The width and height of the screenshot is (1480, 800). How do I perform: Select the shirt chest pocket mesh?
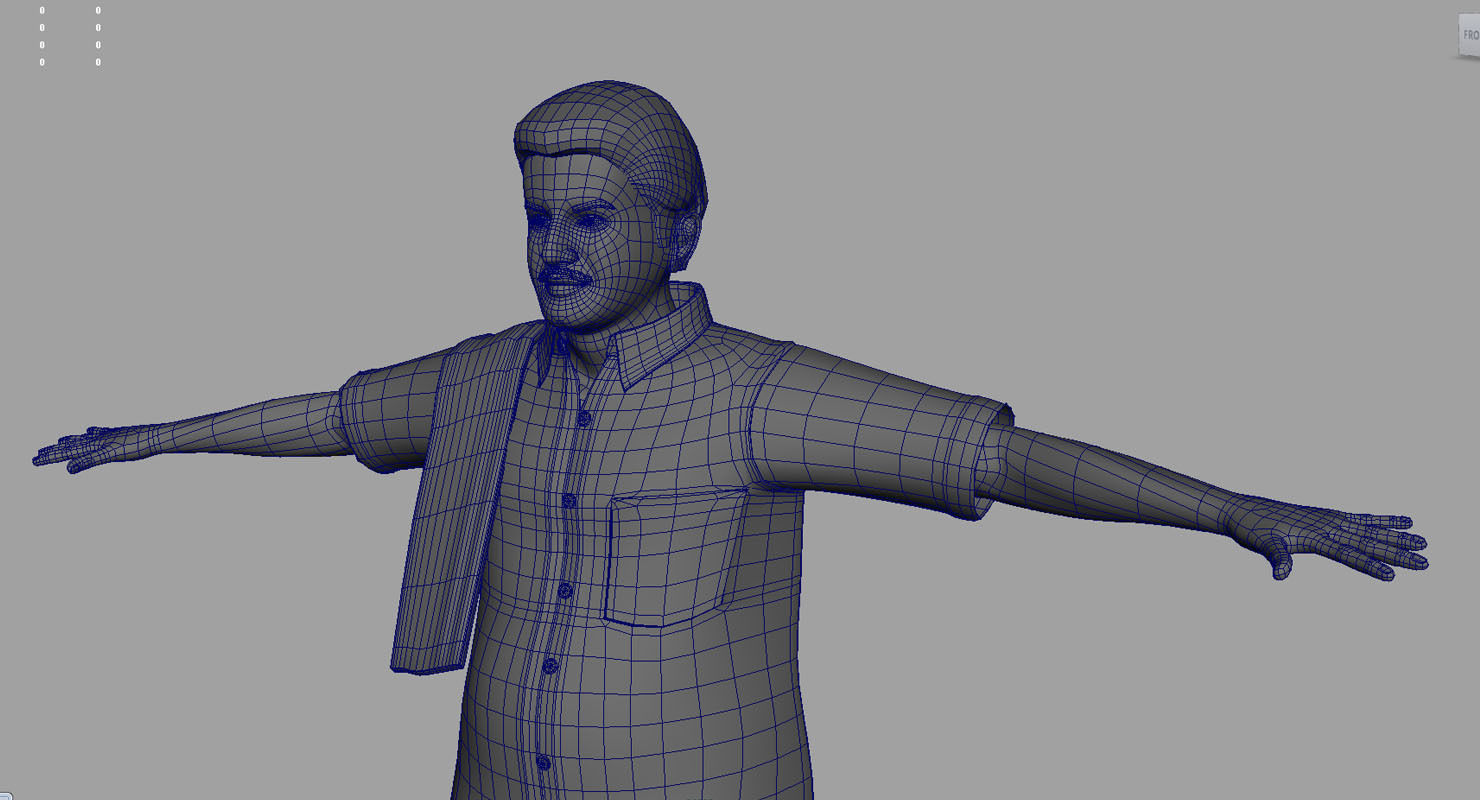pos(675,556)
